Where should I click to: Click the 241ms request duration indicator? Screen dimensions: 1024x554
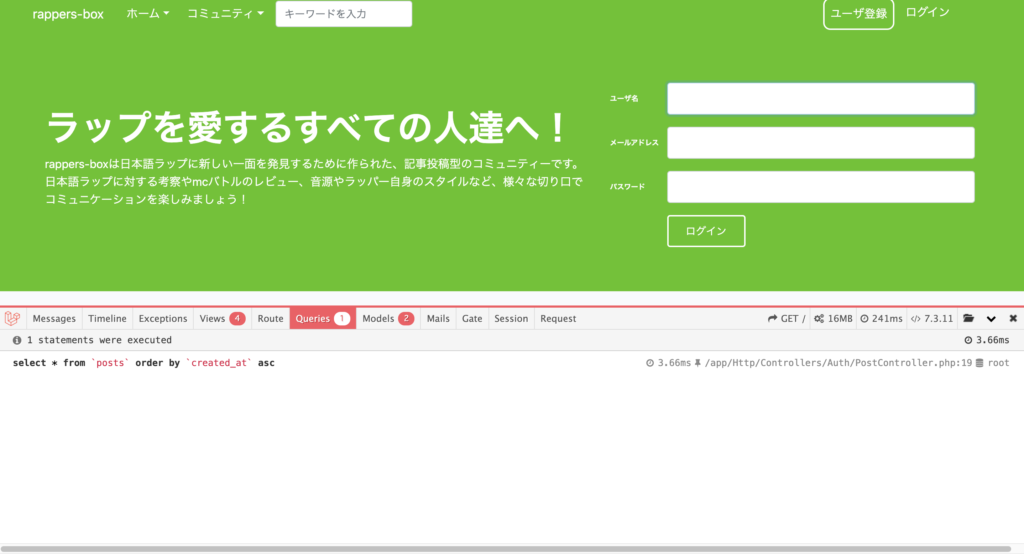tap(881, 318)
